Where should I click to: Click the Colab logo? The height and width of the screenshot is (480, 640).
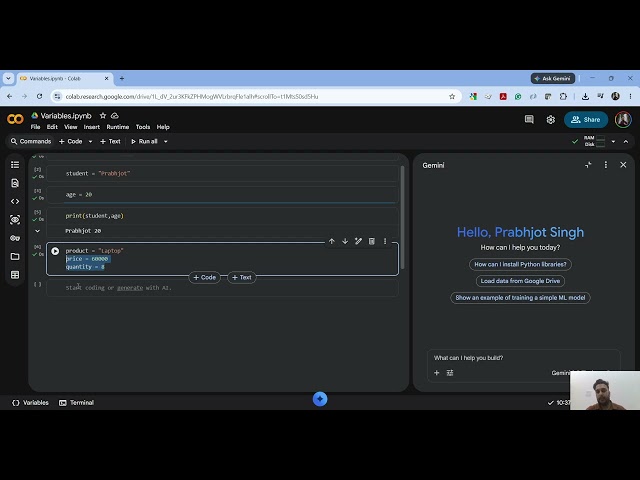coord(15,119)
